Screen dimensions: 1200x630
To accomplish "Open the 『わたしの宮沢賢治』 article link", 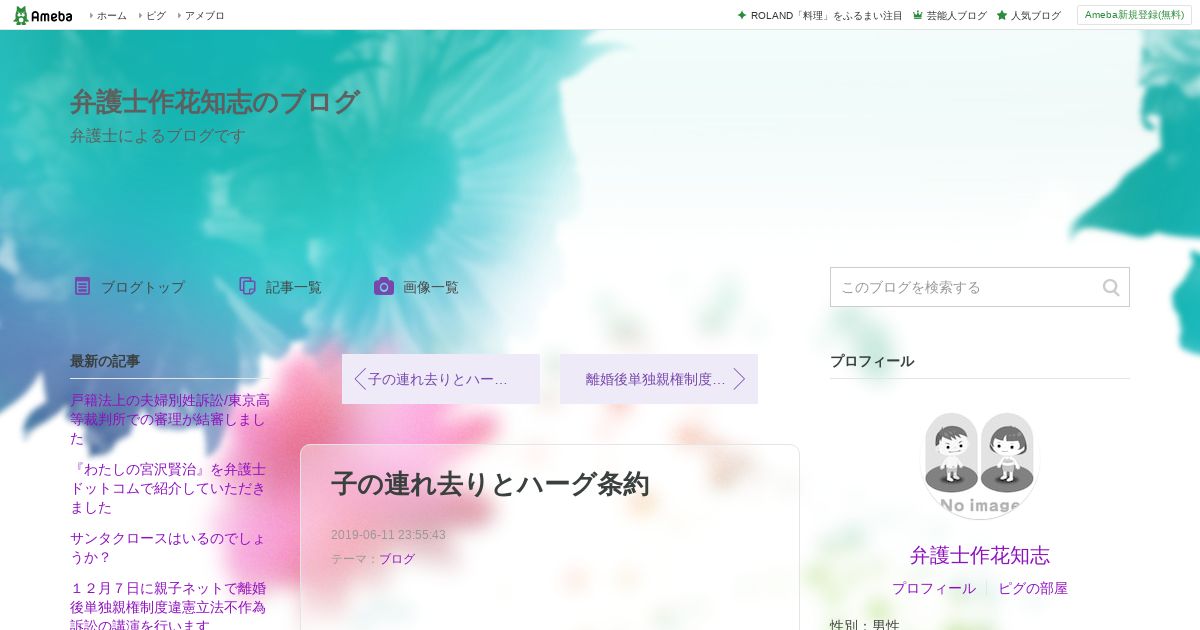I will tap(170, 488).
